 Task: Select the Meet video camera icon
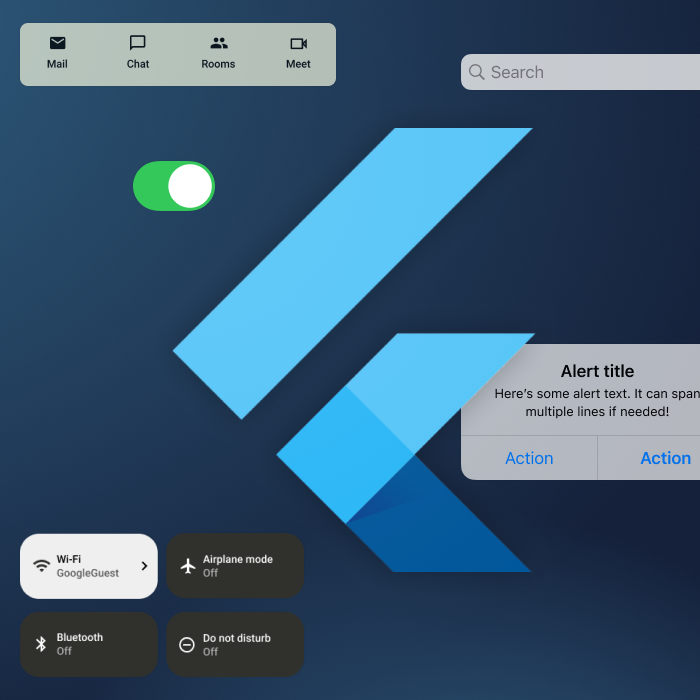tap(298, 43)
